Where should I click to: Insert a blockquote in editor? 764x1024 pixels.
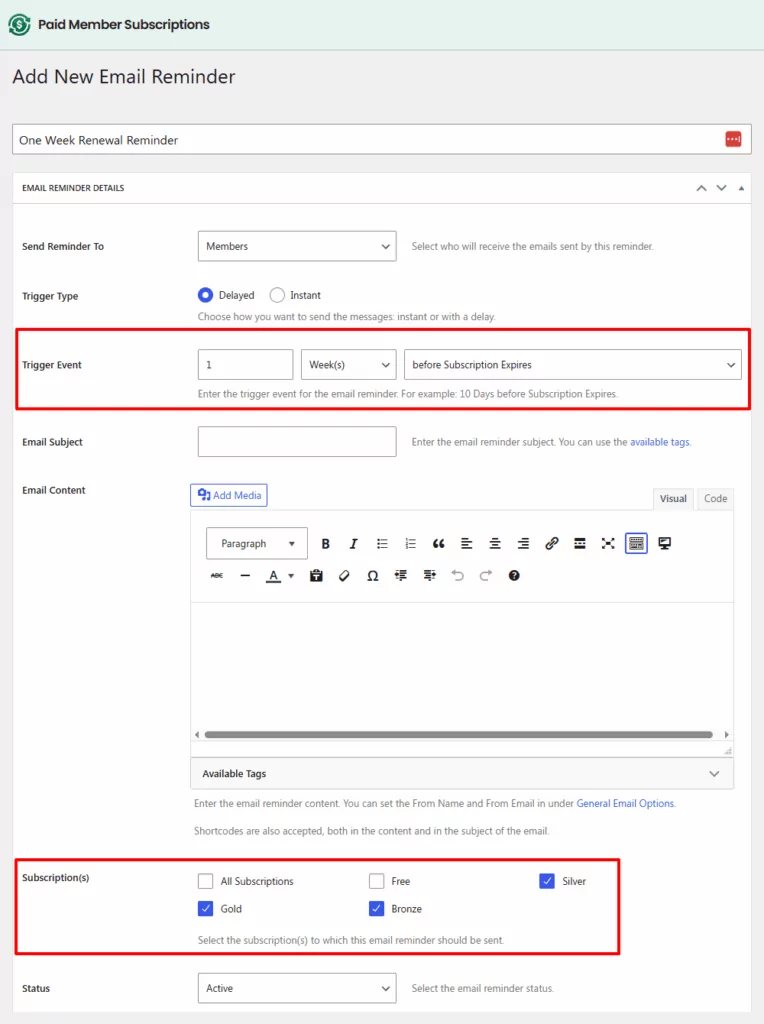pos(438,544)
